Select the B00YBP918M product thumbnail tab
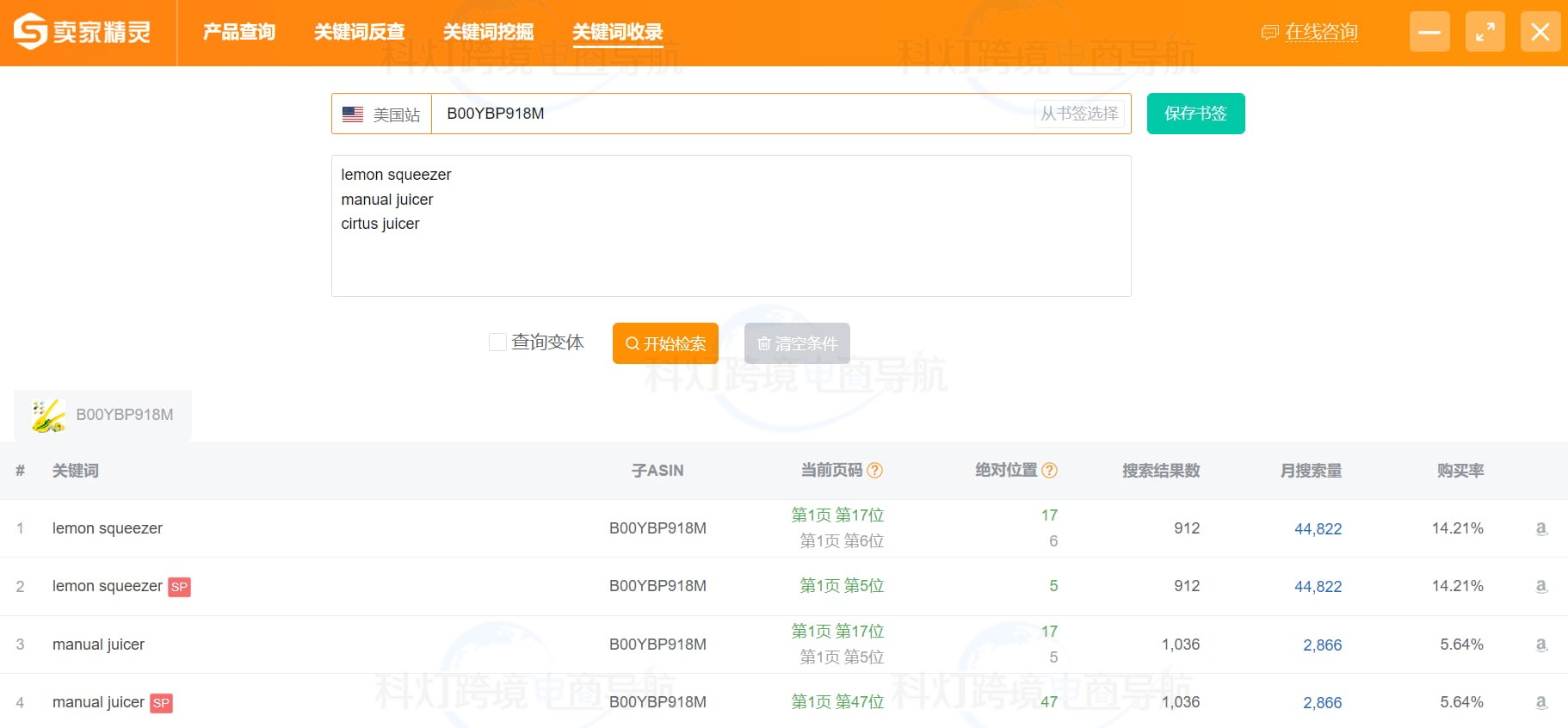This screenshot has width=1568, height=728. [x=102, y=415]
